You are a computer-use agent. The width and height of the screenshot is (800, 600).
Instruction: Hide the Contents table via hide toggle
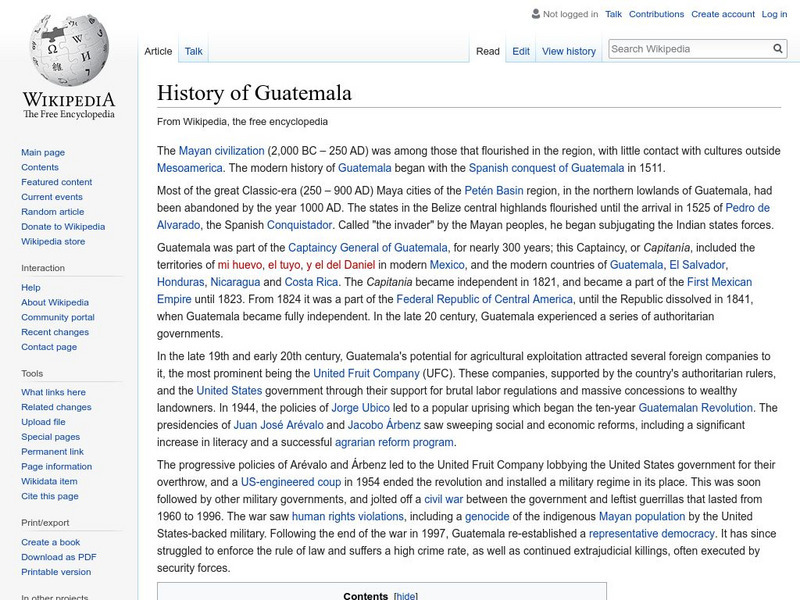coord(406,596)
